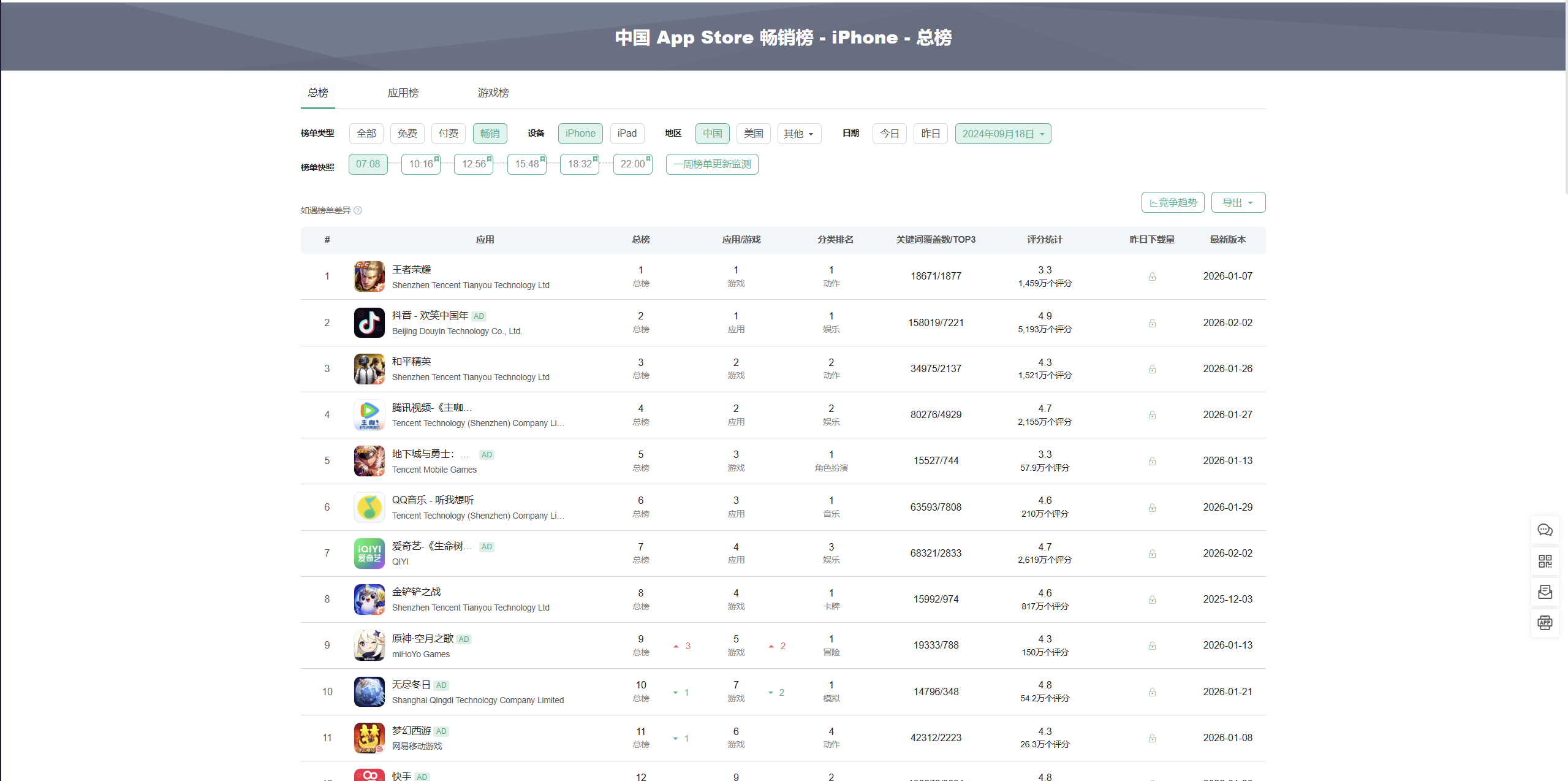Switch to the 游戏榜 tab

[493, 93]
